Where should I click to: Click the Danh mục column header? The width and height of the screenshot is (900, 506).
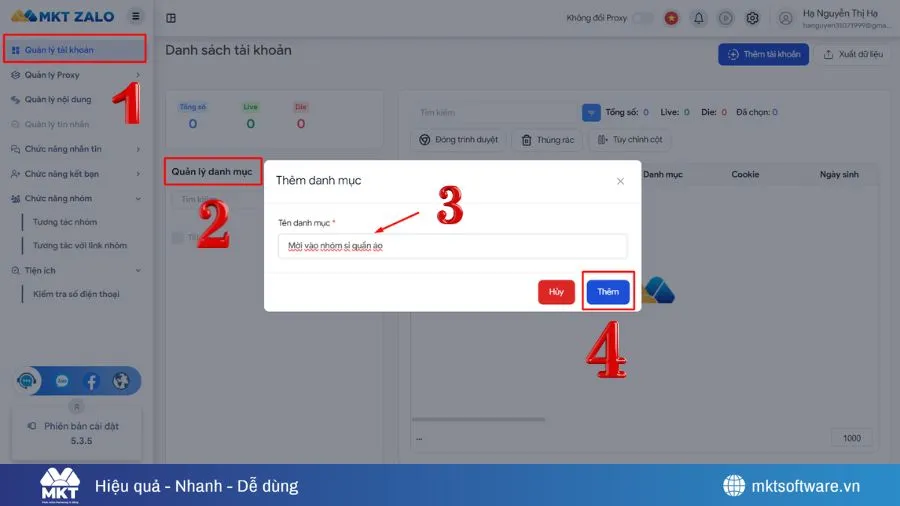click(x=662, y=174)
